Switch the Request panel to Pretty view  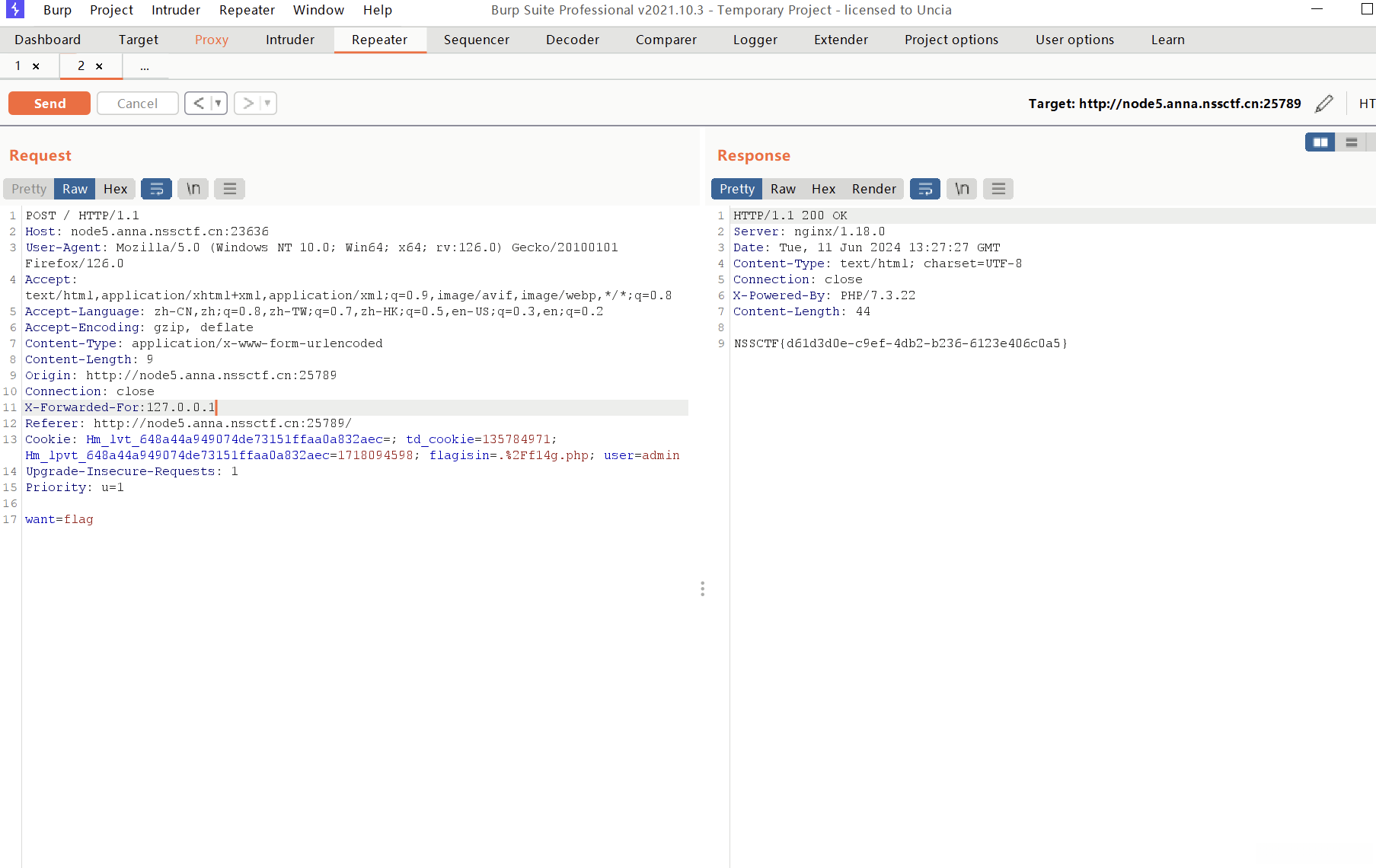pyautogui.click(x=29, y=189)
